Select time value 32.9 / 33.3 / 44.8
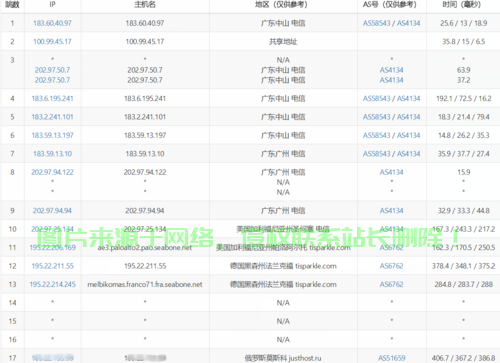 [463, 210]
